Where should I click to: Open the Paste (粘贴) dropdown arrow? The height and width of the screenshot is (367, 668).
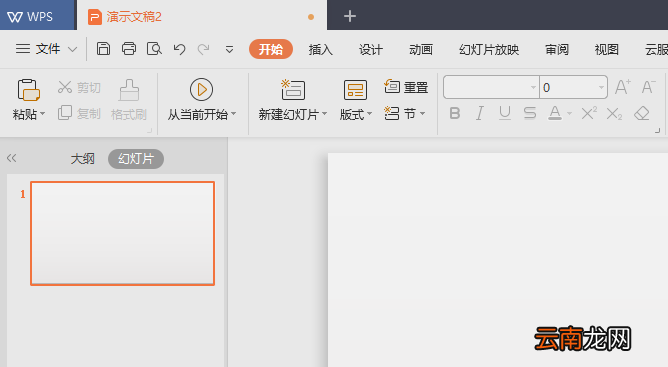tap(42, 114)
